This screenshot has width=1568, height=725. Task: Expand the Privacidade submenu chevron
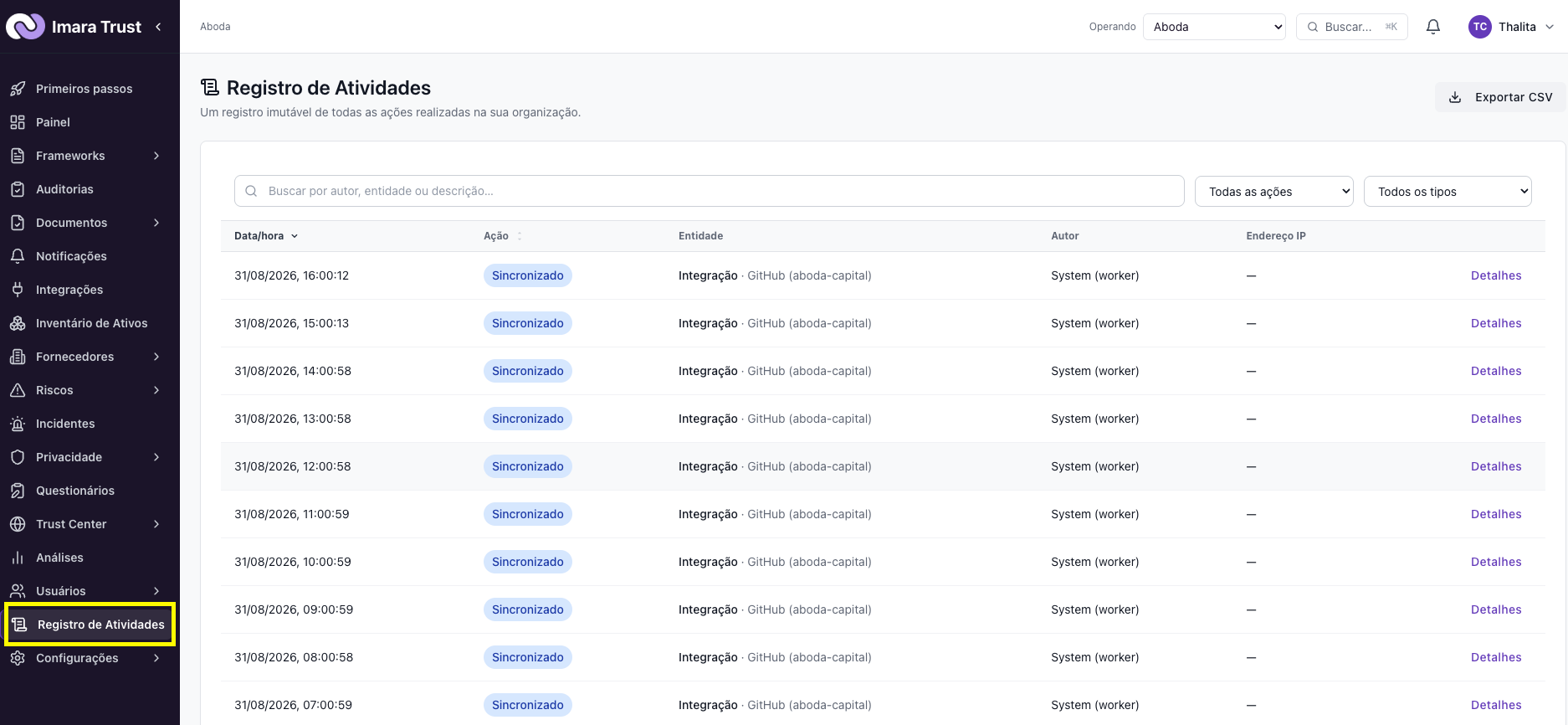156,457
